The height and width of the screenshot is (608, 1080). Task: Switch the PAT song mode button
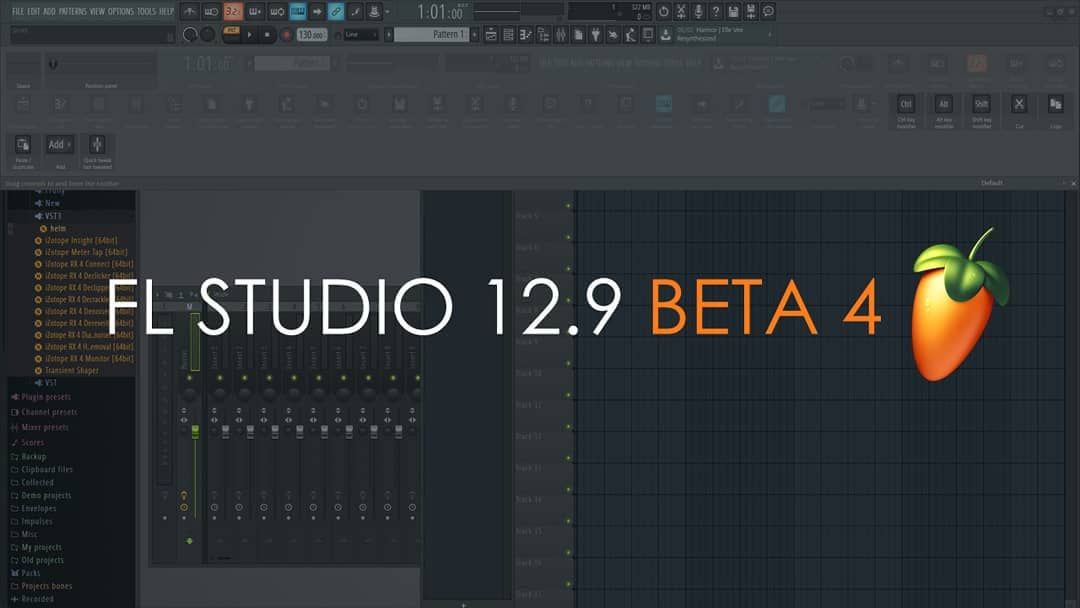[232, 34]
